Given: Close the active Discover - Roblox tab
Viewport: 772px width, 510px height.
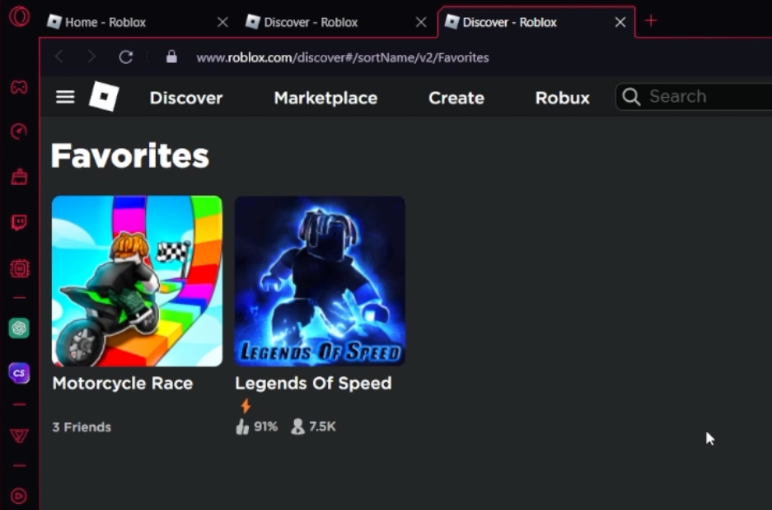Looking at the screenshot, I should (620, 22).
